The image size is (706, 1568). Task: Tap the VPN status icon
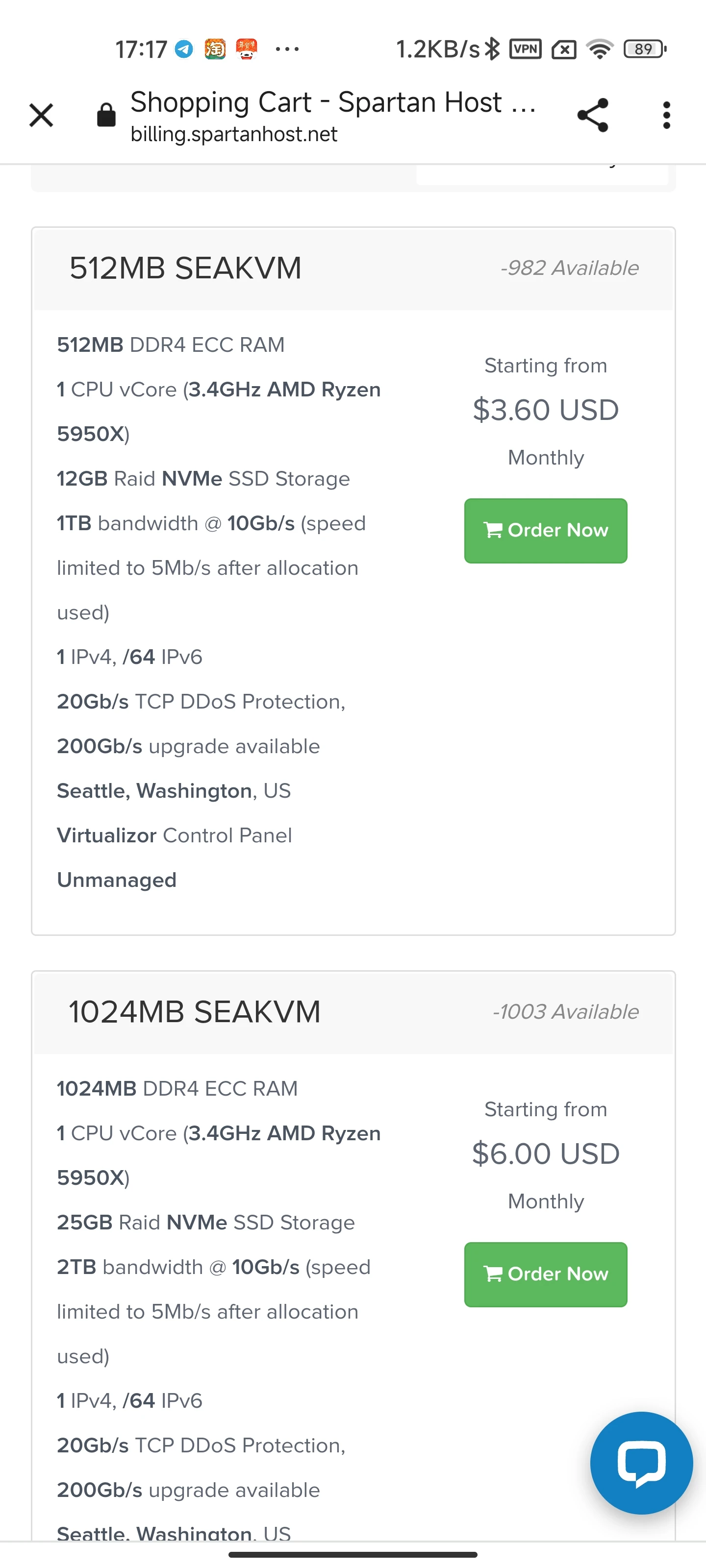tap(525, 49)
